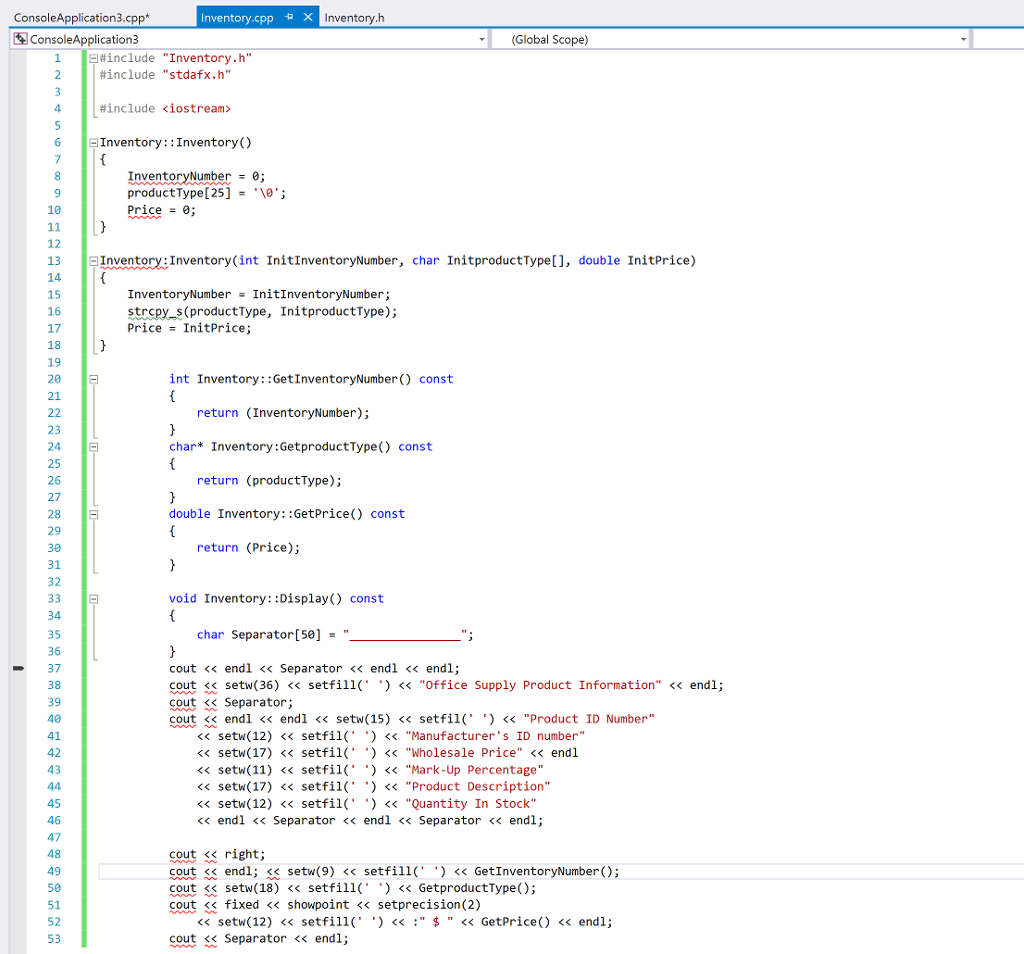1024x954 pixels.
Task: Collapse the Display function at line 33
Action: click(x=93, y=598)
